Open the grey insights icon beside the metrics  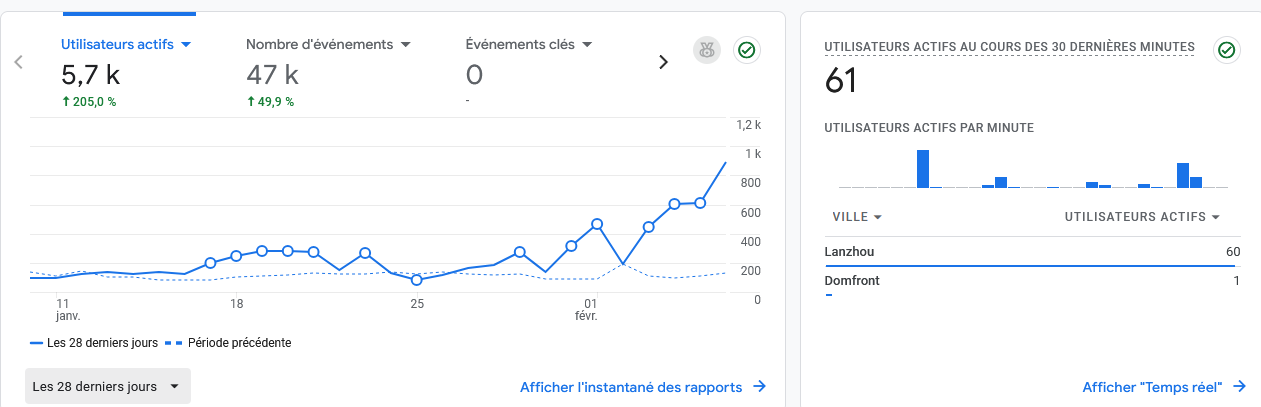(707, 51)
